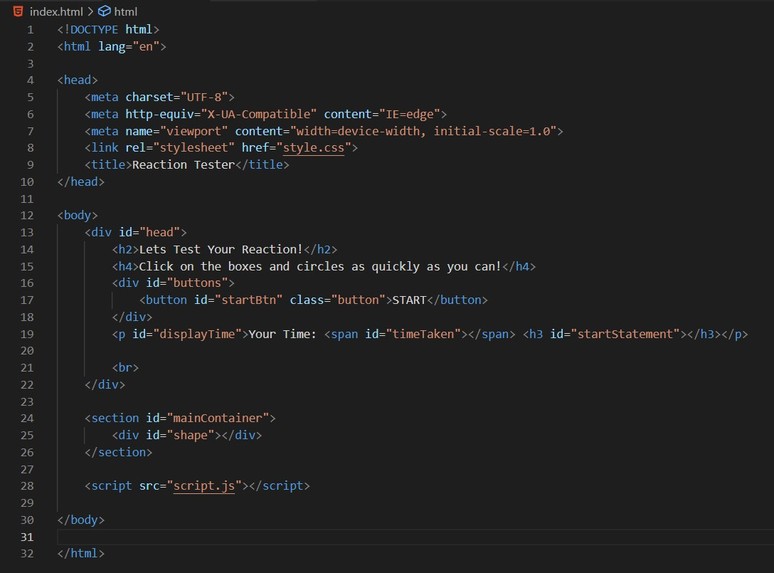
Task: Click the "mainContainer" section id value
Action: tap(218, 418)
